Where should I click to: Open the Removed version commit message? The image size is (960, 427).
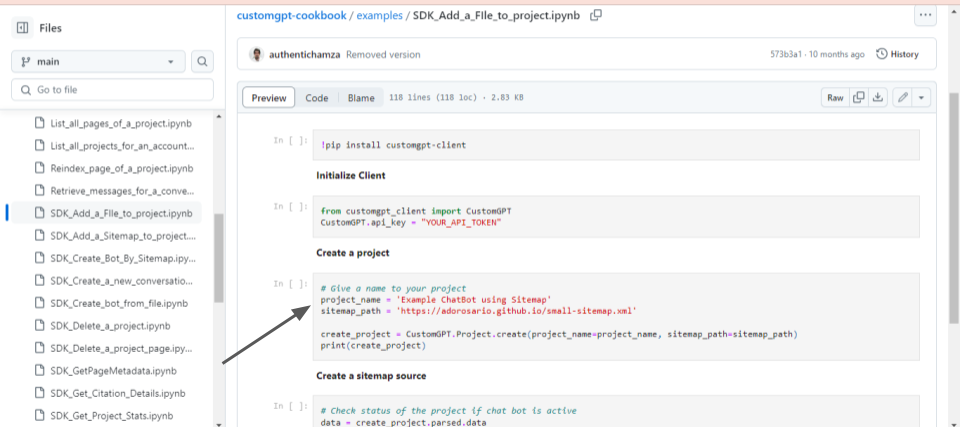(383, 55)
